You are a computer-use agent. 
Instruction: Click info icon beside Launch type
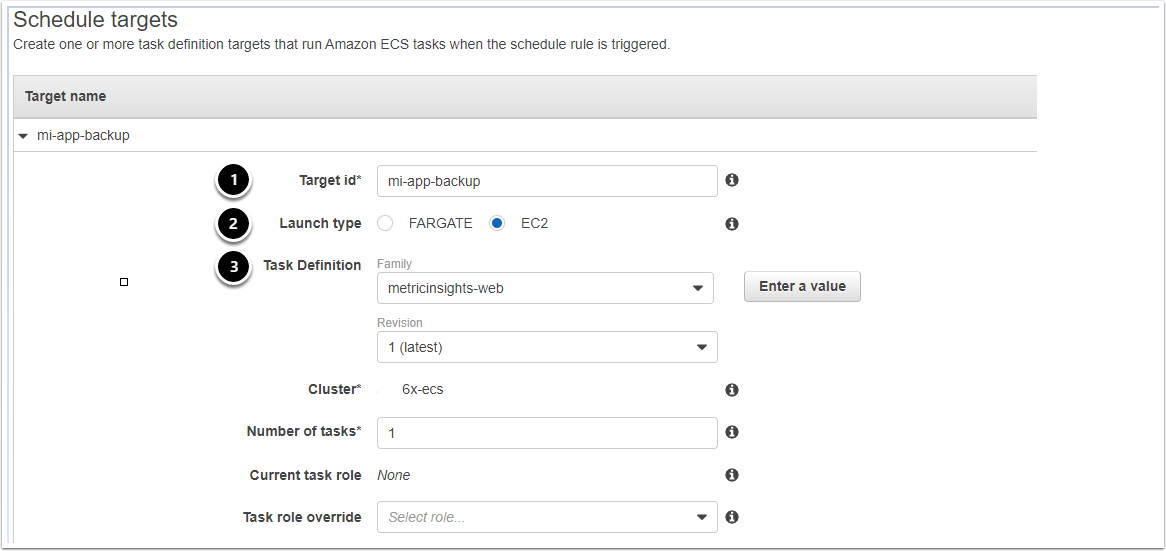click(732, 224)
